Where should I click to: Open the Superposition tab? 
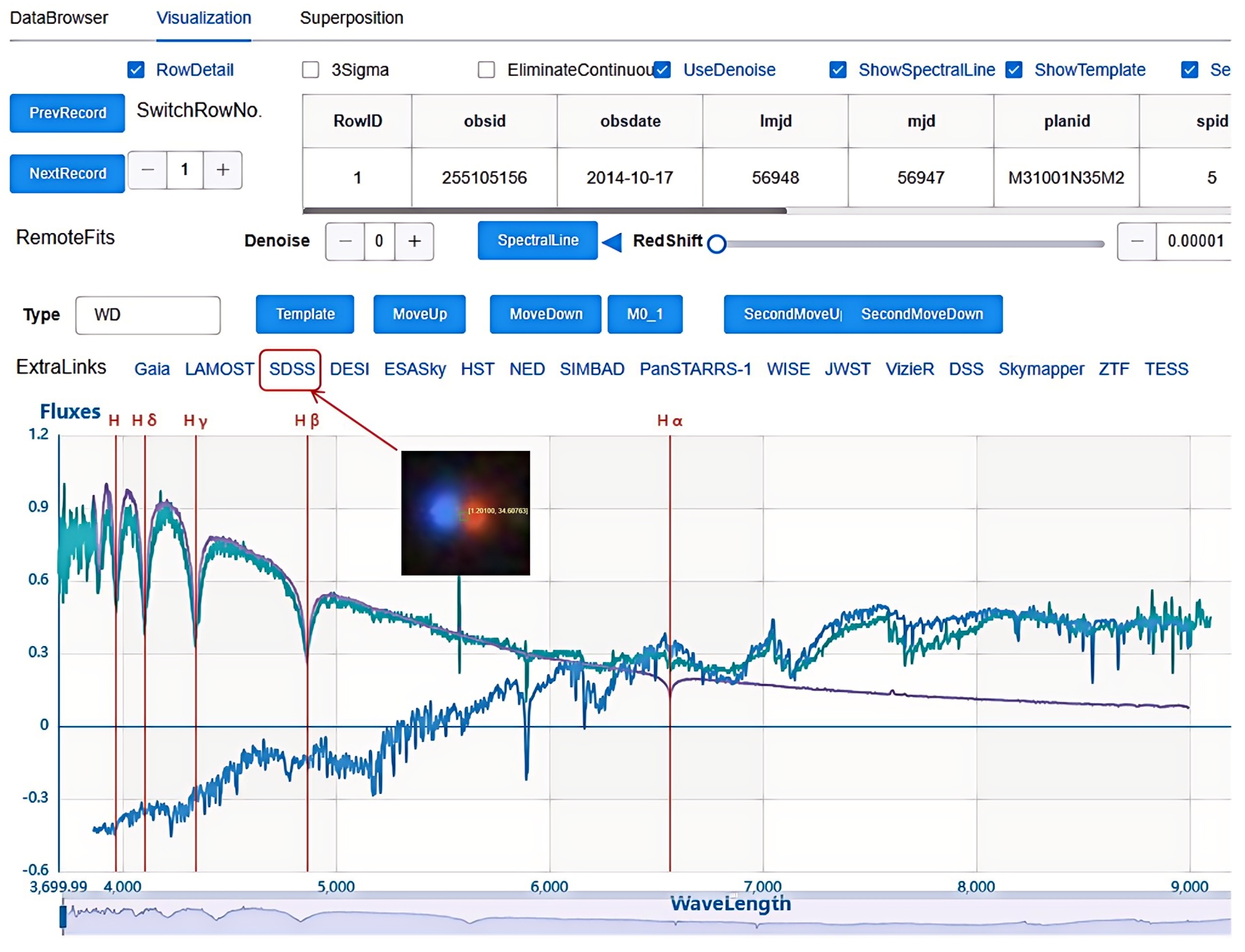(351, 18)
